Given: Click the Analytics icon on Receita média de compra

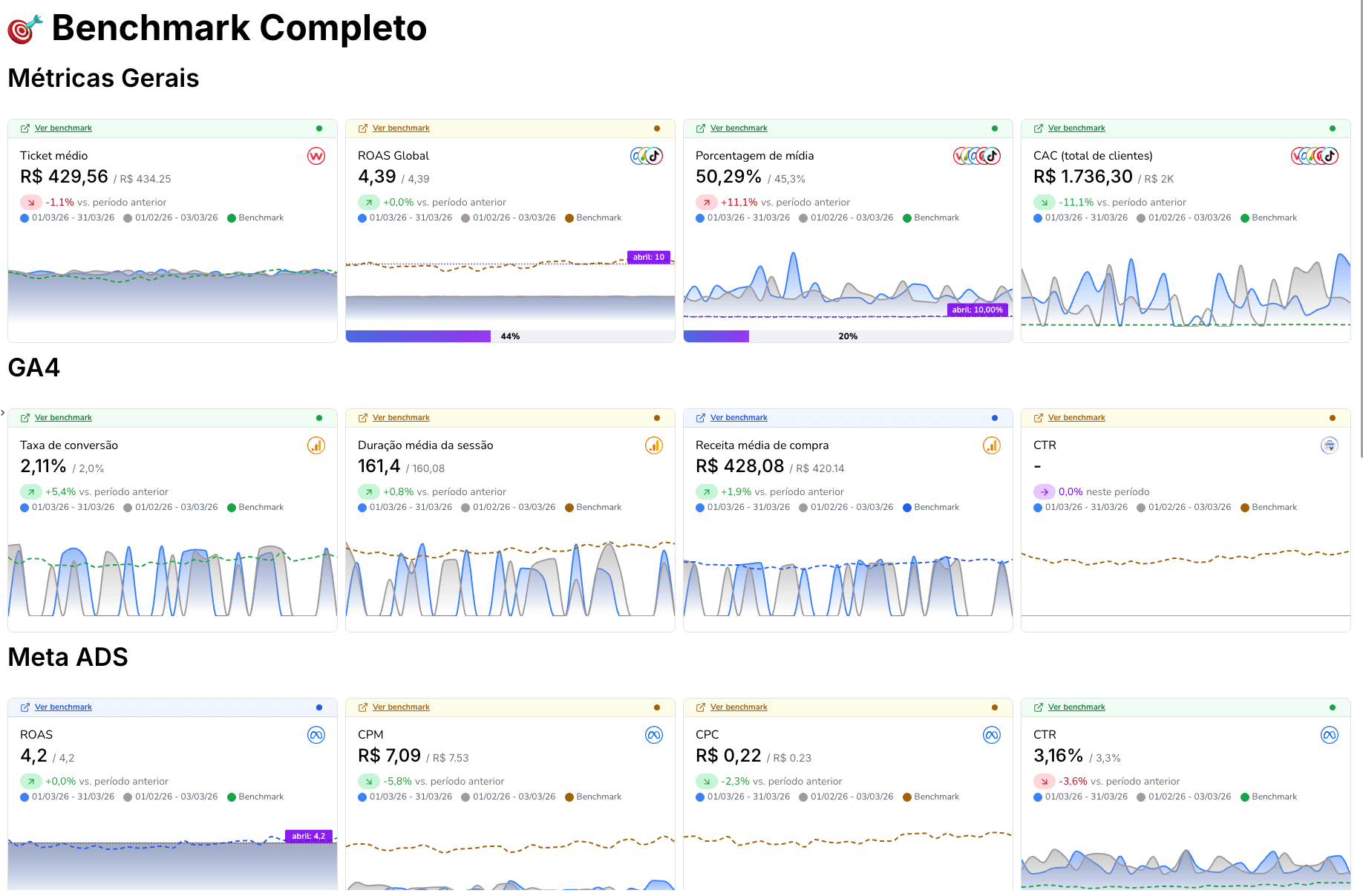Looking at the screenshot, I should click(x=992, y=445).
